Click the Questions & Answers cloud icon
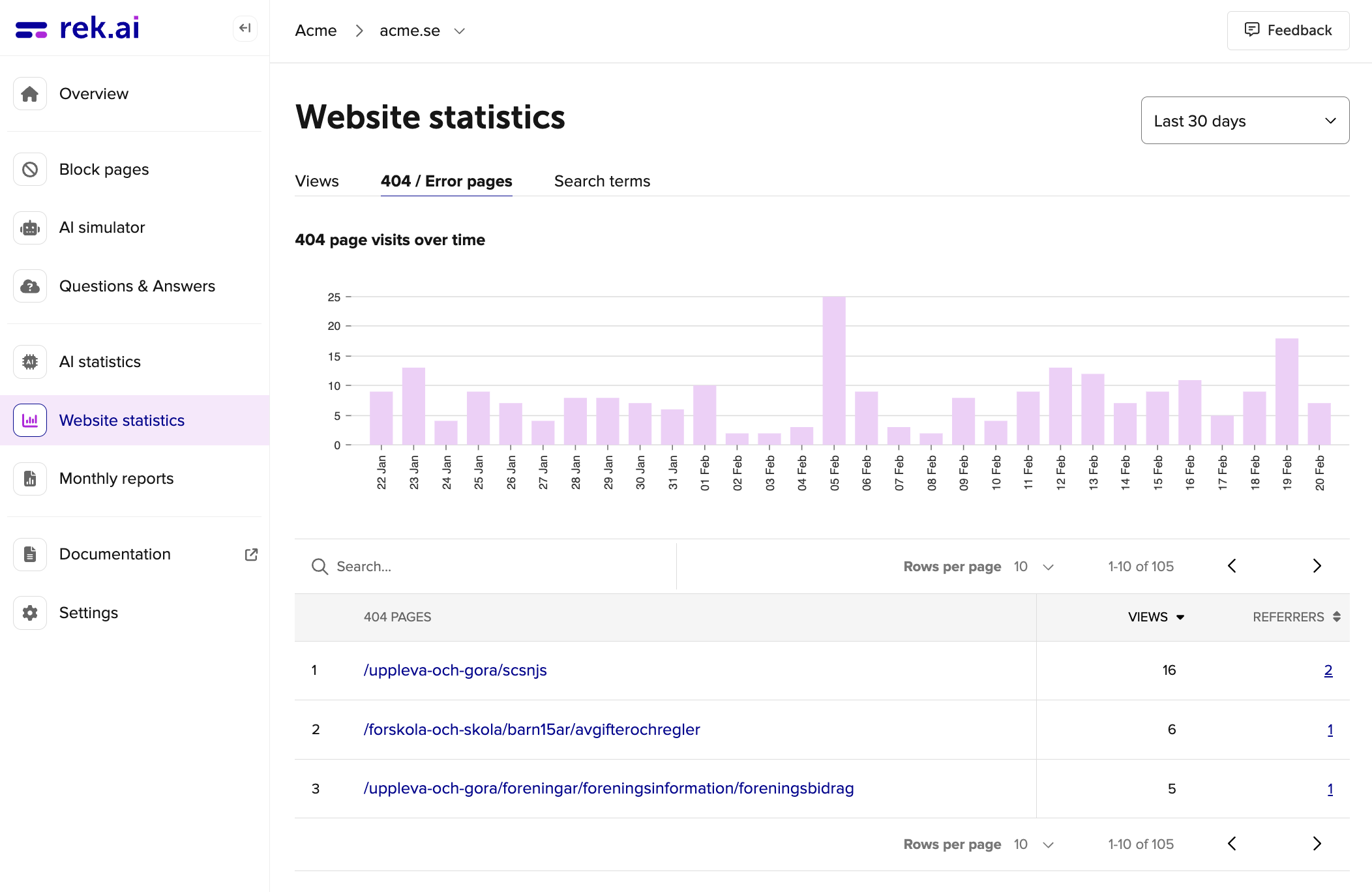 tap(30, 286)
